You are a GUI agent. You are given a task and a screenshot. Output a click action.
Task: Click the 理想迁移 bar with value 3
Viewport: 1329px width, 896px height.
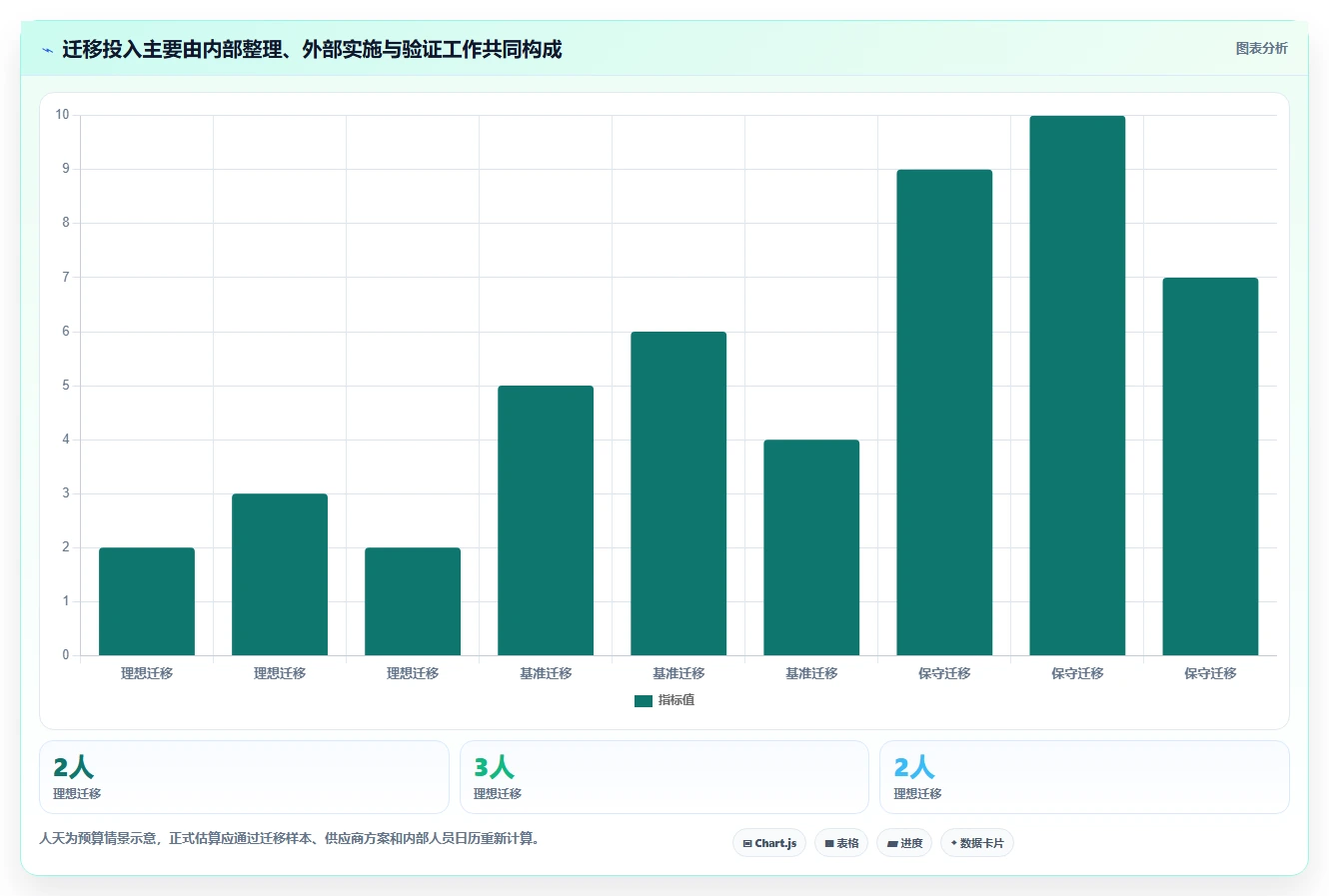coord(280,574)
